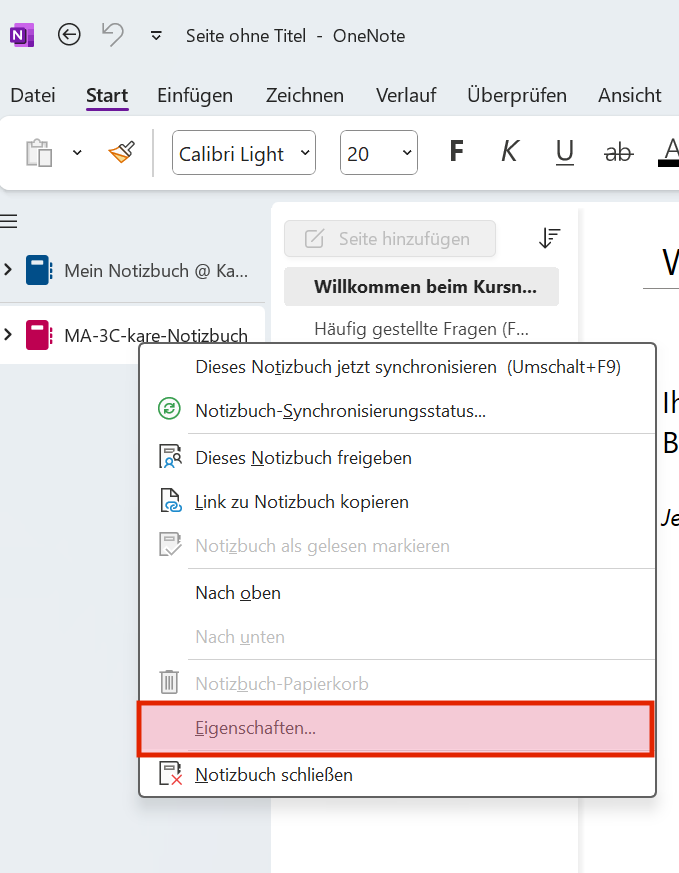Choose Nach oben in context menu
This screenshot has height=873, width=679.
coord(397,593)
